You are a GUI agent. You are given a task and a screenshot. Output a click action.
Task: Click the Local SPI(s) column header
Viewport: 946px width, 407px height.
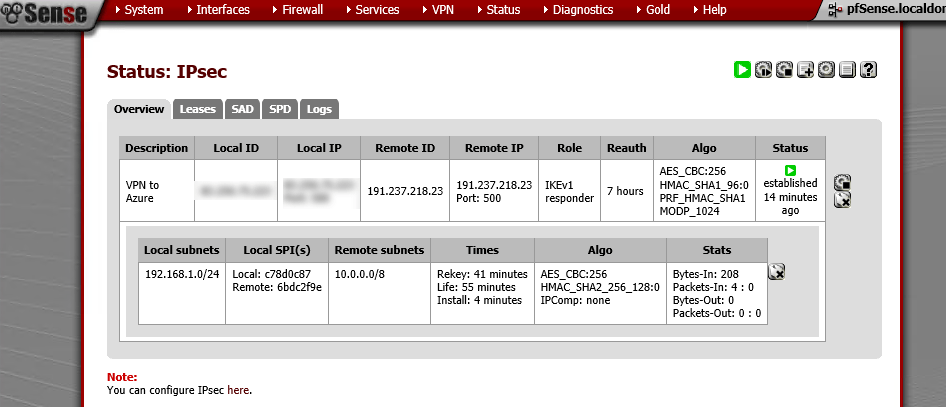tap(277, 250)
